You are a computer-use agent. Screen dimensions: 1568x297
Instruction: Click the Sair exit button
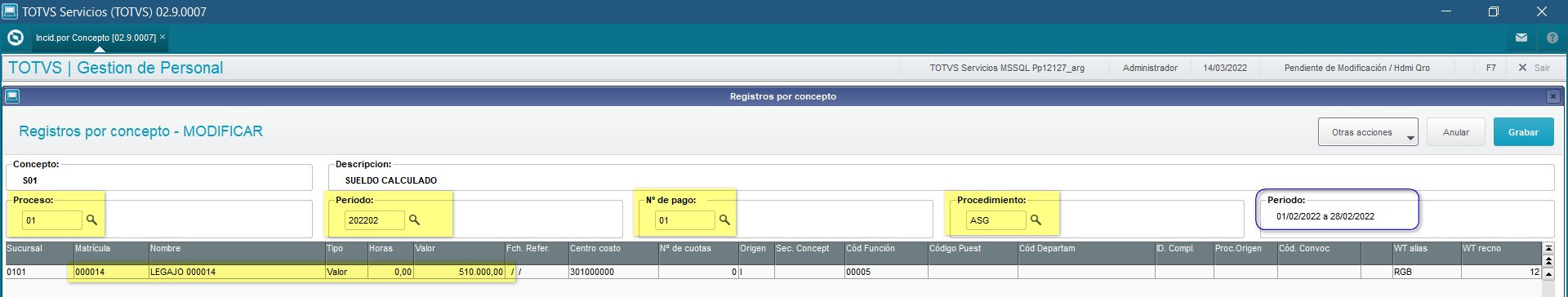[x=1534, y=68]
